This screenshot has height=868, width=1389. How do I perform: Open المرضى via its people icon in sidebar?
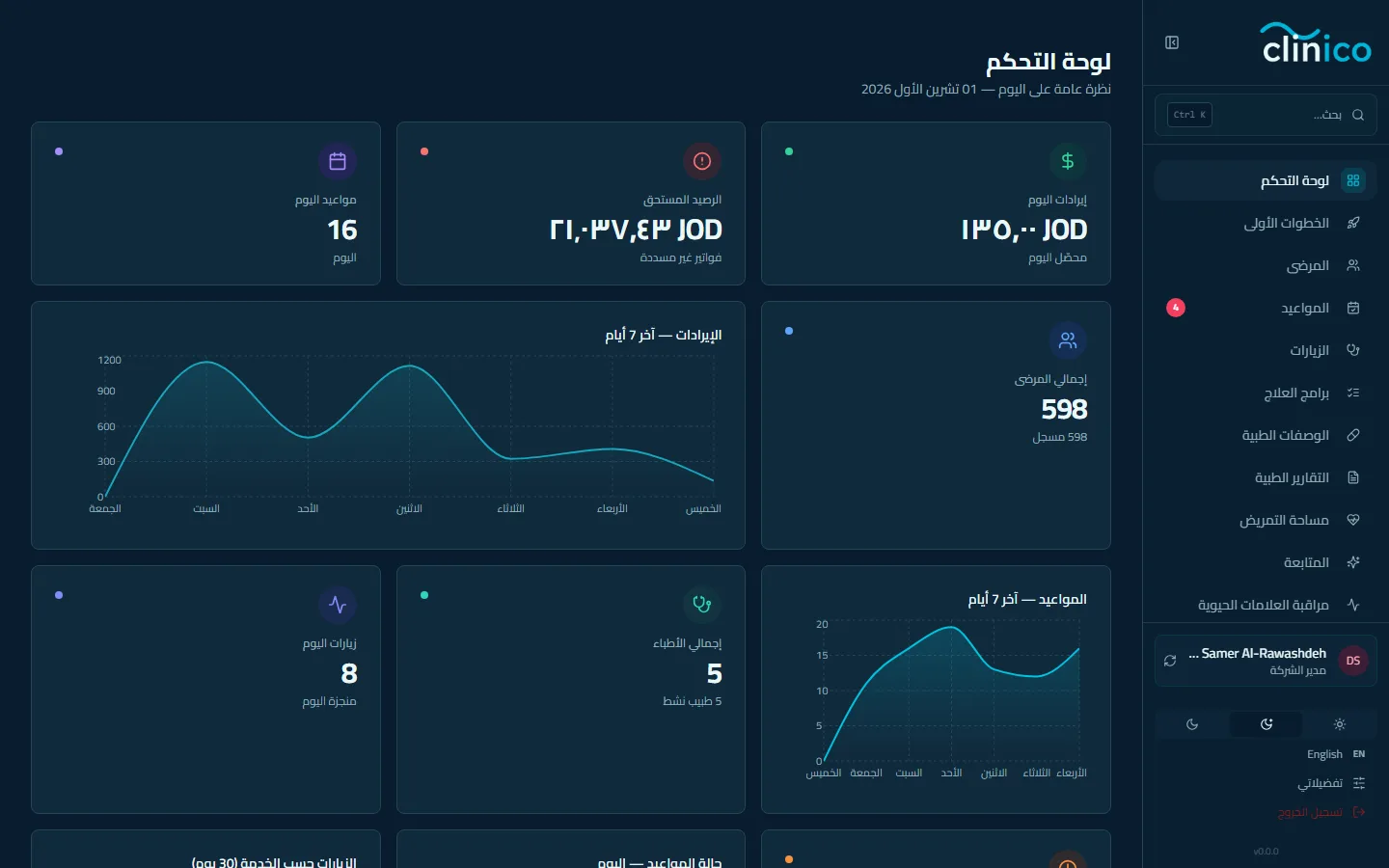(x=1353, y=265)
